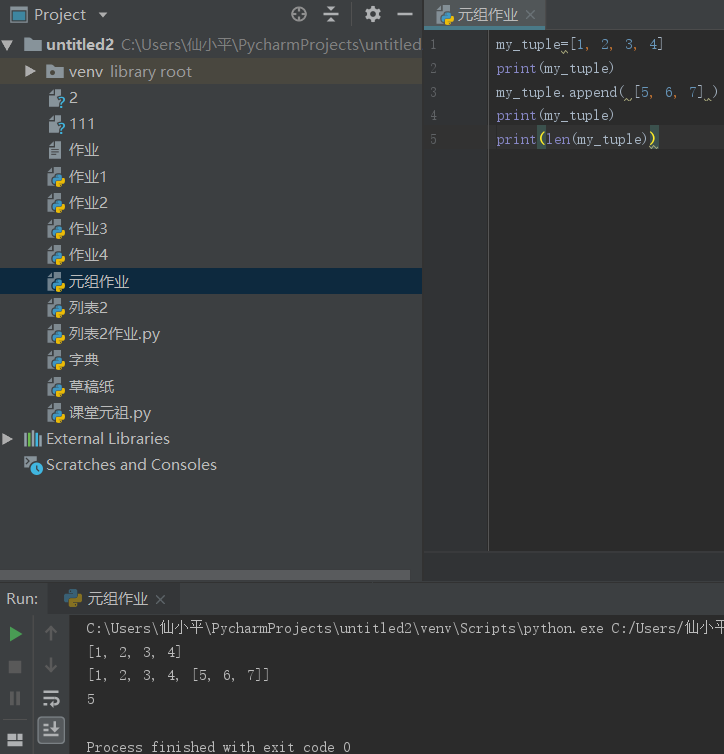Click the print(len(my_tuple)) code line

[x=576, y=139]
